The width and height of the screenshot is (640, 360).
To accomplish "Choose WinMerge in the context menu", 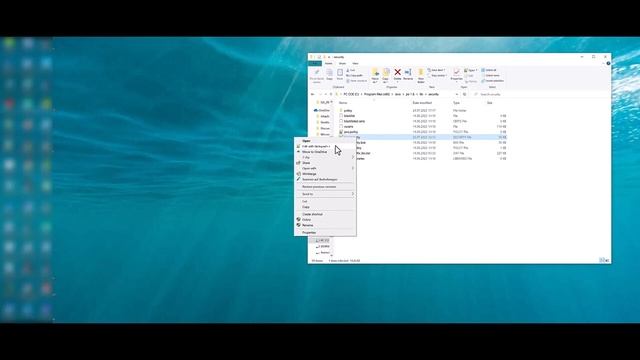I will point(325,174).
